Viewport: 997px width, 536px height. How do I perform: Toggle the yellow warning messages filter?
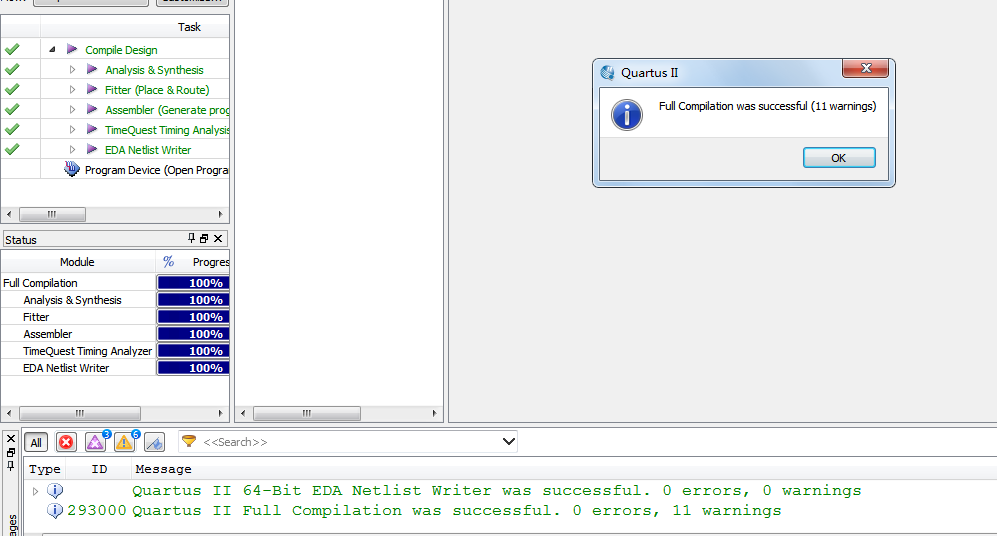125,442
